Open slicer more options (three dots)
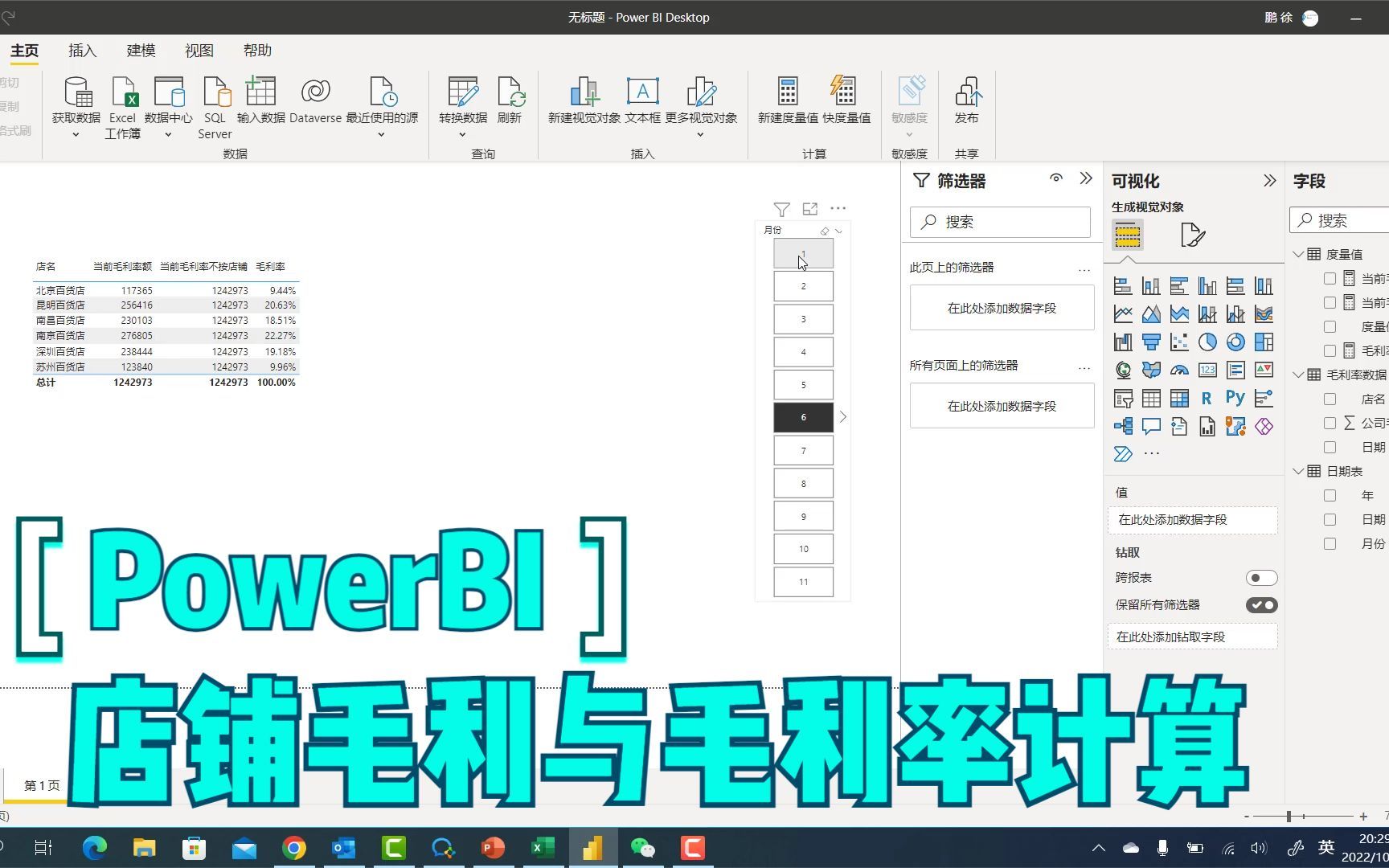 [838, 208]
